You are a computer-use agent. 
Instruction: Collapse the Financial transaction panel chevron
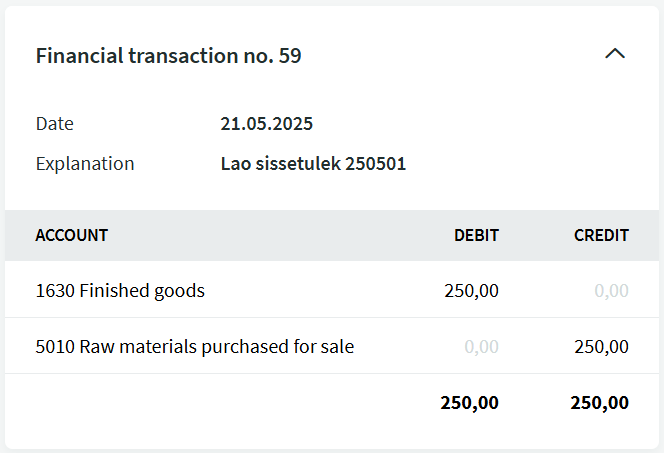tap(615, 54)
